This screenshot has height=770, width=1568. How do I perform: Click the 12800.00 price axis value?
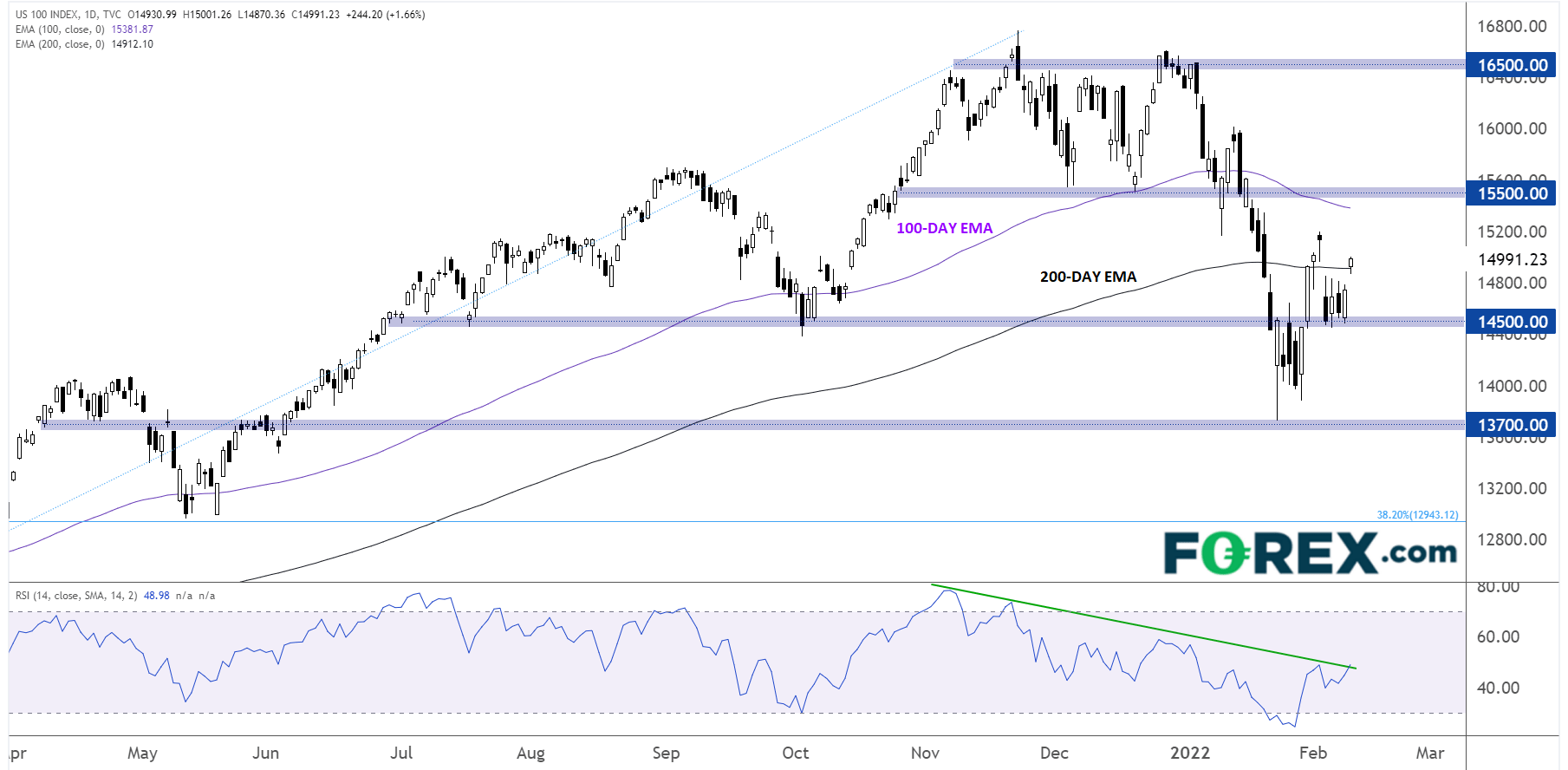1512,539
